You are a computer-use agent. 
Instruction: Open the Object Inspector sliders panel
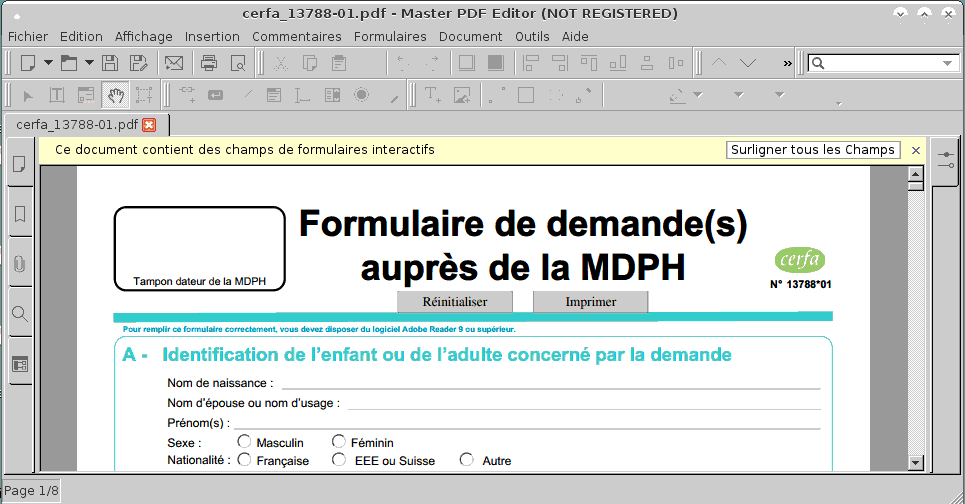(946, 161)
